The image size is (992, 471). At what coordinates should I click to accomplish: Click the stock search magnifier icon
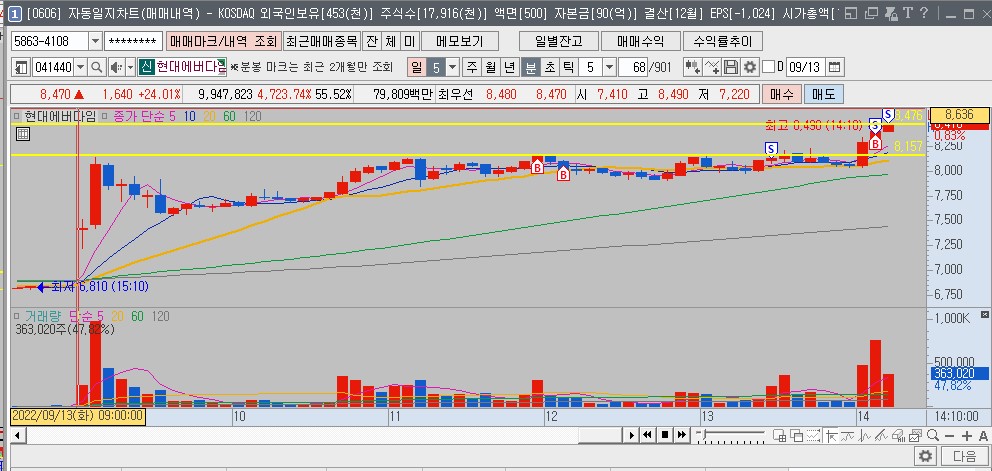coord(97,67)
